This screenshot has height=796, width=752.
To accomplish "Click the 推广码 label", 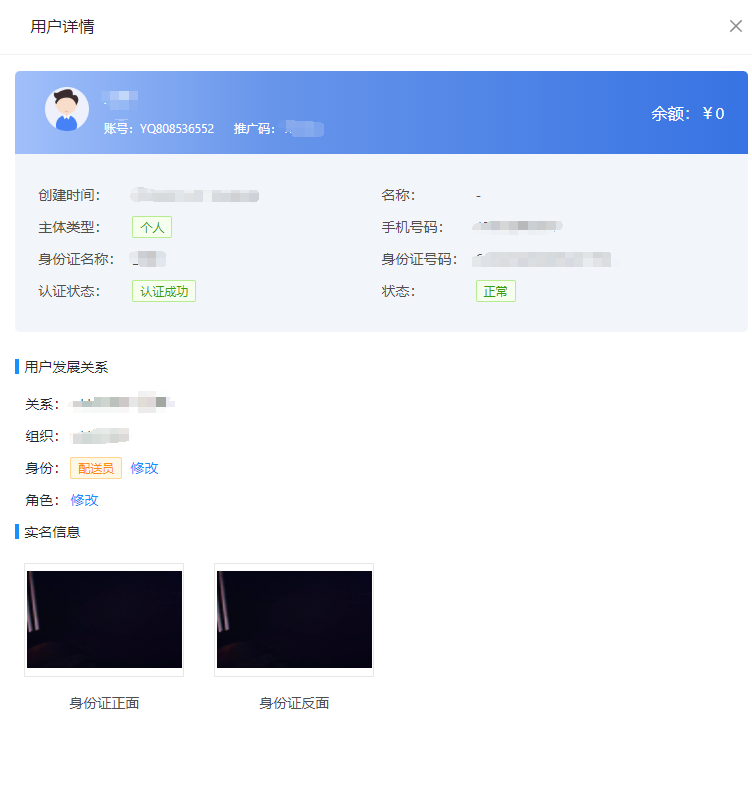I will pyautogui.click(x=254, y=128).
